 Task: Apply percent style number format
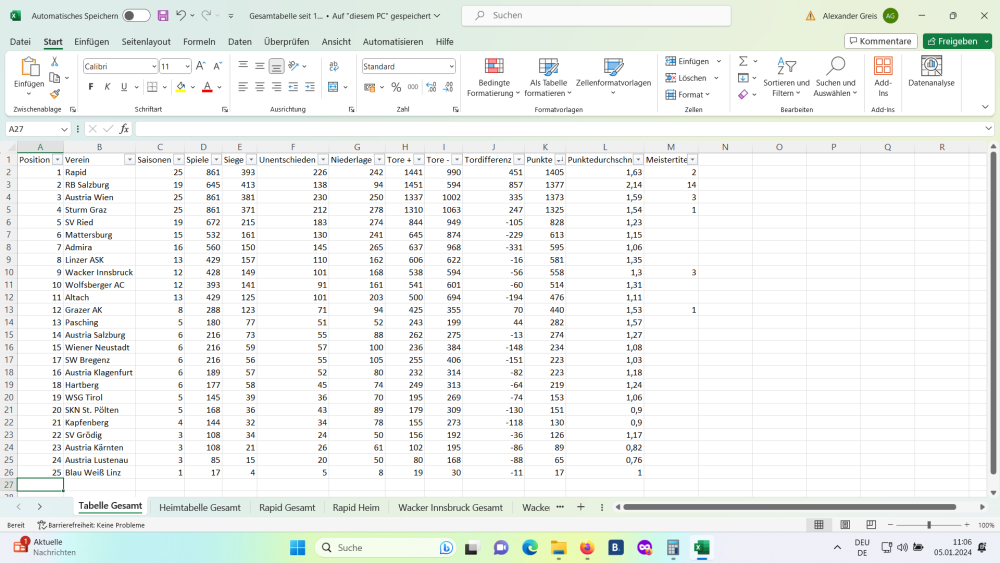397,87
